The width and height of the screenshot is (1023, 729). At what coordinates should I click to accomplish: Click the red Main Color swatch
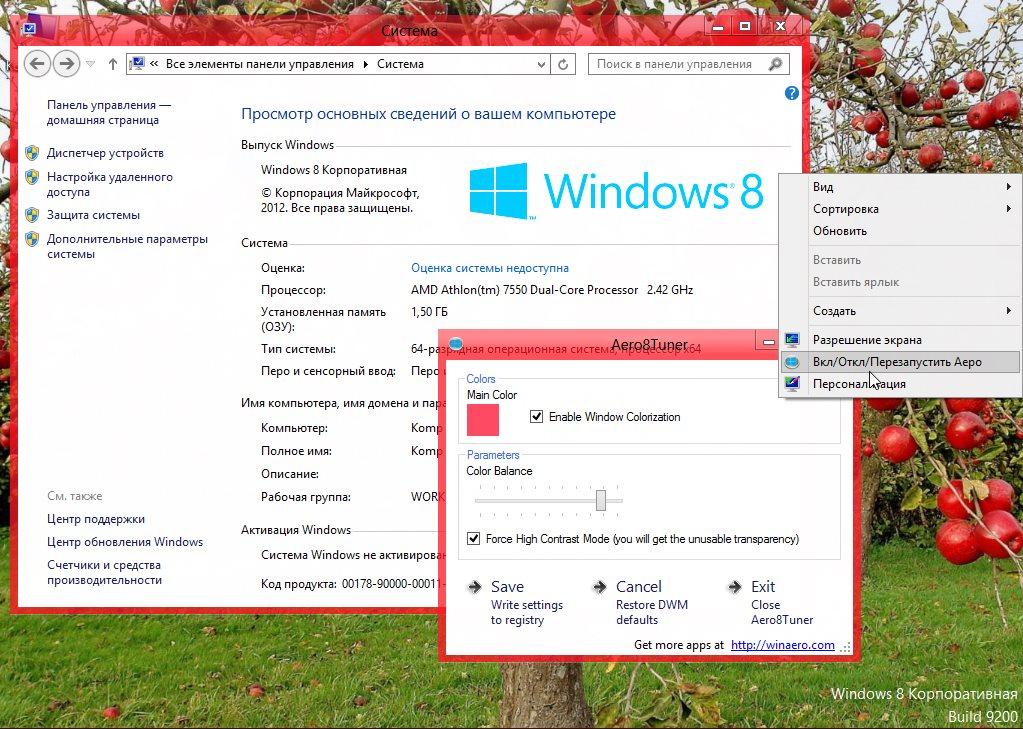click(x=483, y=420)
